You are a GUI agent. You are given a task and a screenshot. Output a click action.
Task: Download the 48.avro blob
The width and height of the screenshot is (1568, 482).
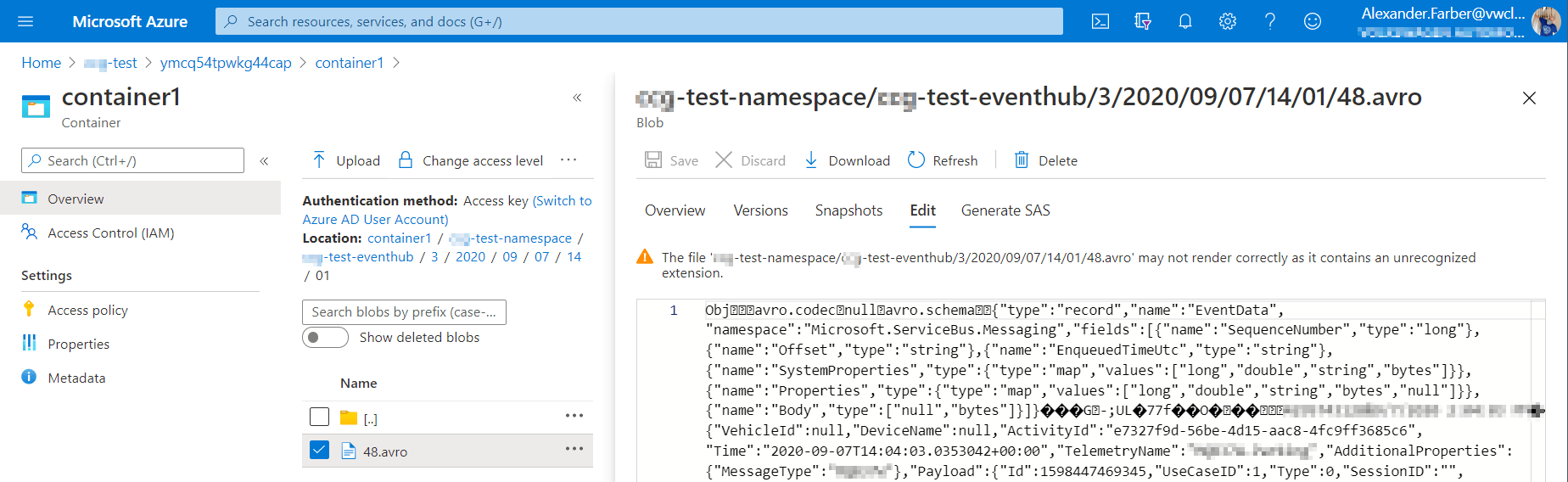(847, 160)
